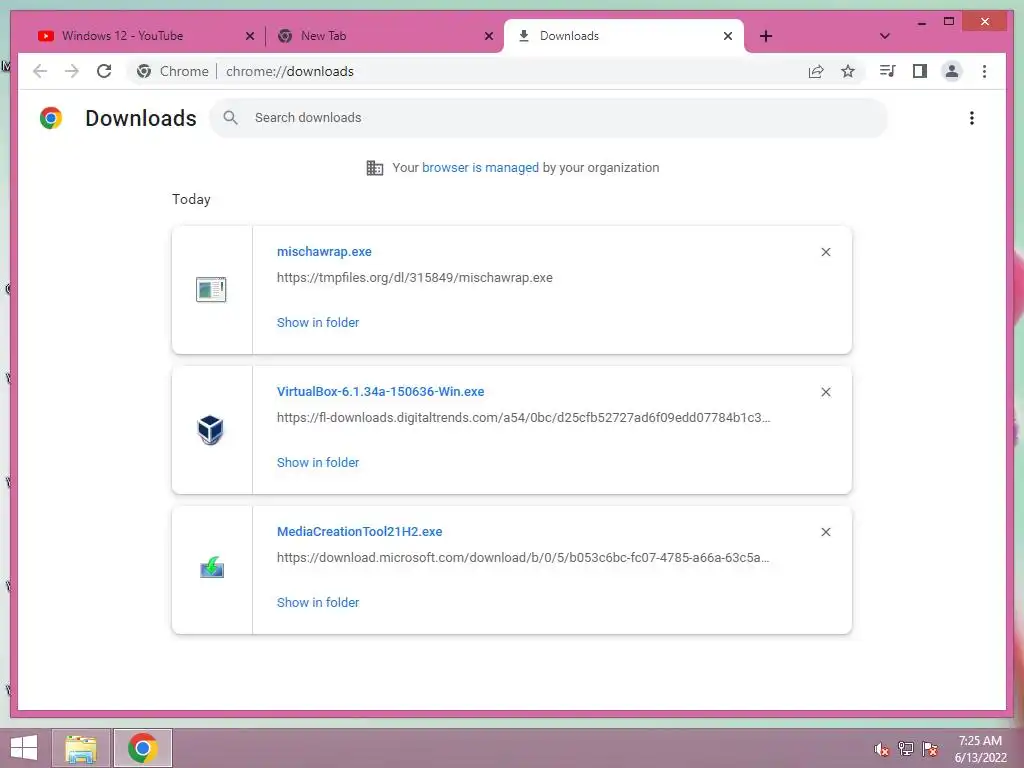Click the download.microsoft.com source URL
1024x768 pixels.
[522, 558]
